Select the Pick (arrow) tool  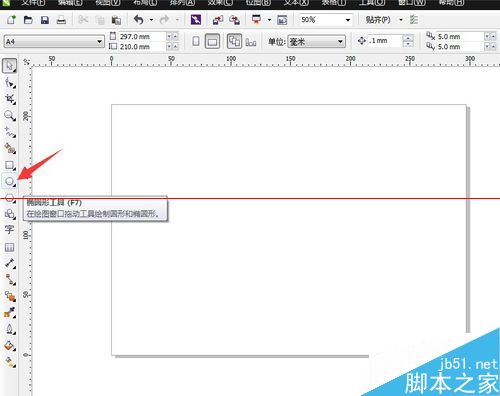9,66
